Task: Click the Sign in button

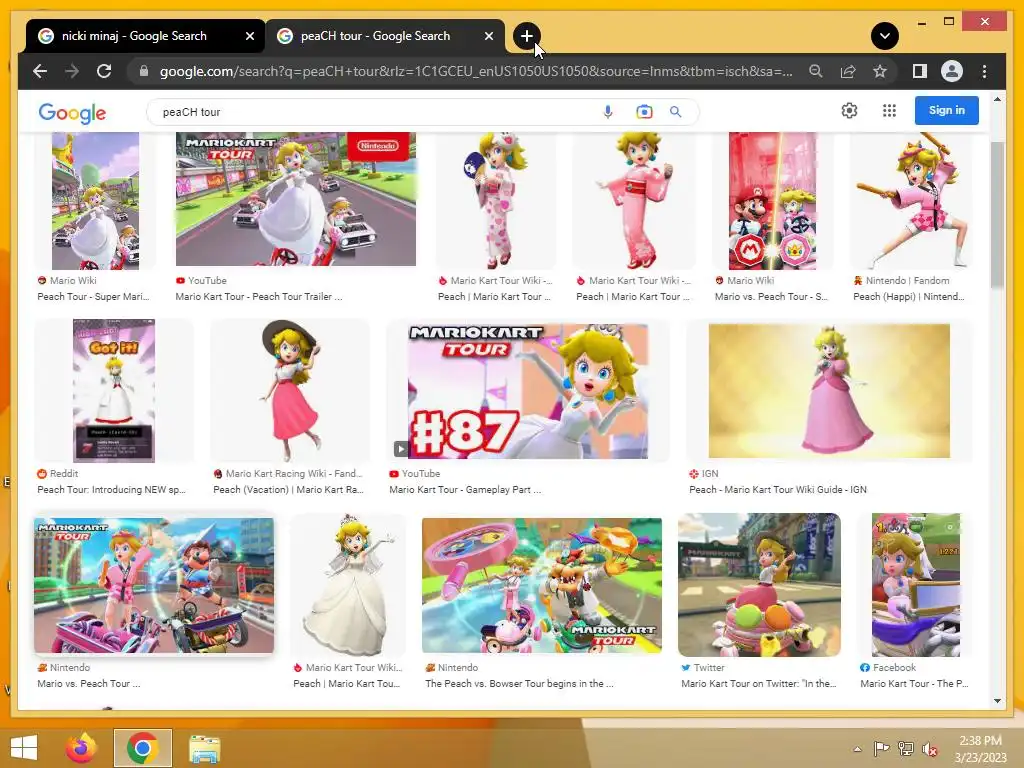Action: coord(946,110)
